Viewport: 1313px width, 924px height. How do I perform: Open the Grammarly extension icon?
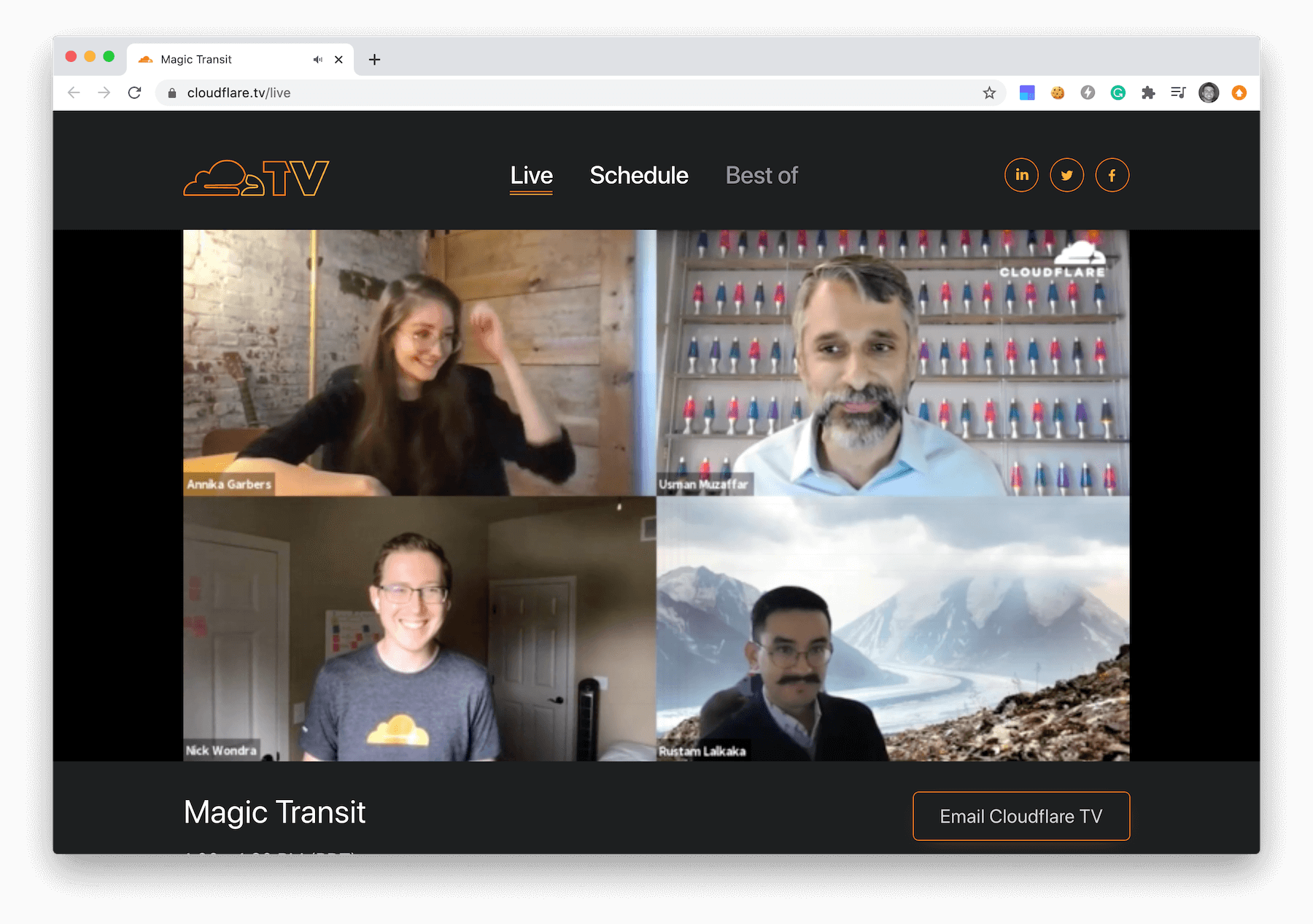[x=1118, y=93]
